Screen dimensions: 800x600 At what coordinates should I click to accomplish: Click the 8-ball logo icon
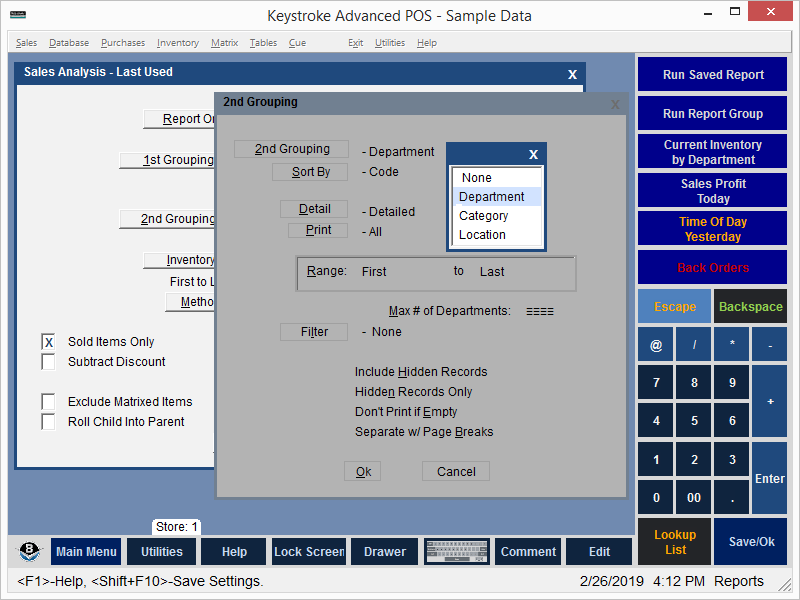[30, 552]
